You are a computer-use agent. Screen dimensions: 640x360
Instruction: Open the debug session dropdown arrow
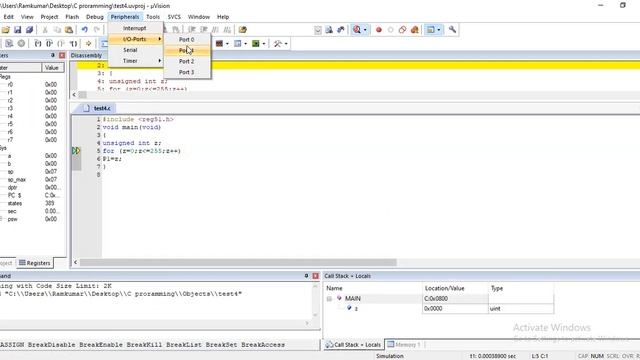[x=365, y=30]
